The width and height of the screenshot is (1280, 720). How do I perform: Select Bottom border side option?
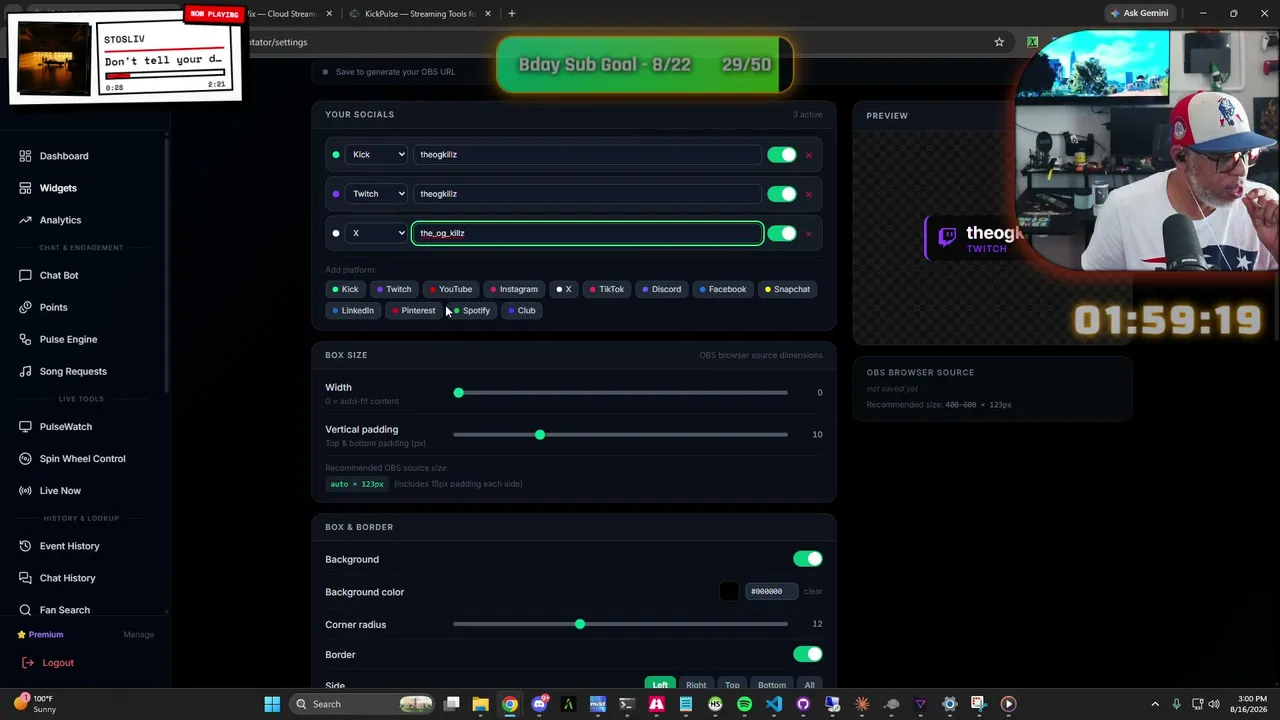point(772,685)
